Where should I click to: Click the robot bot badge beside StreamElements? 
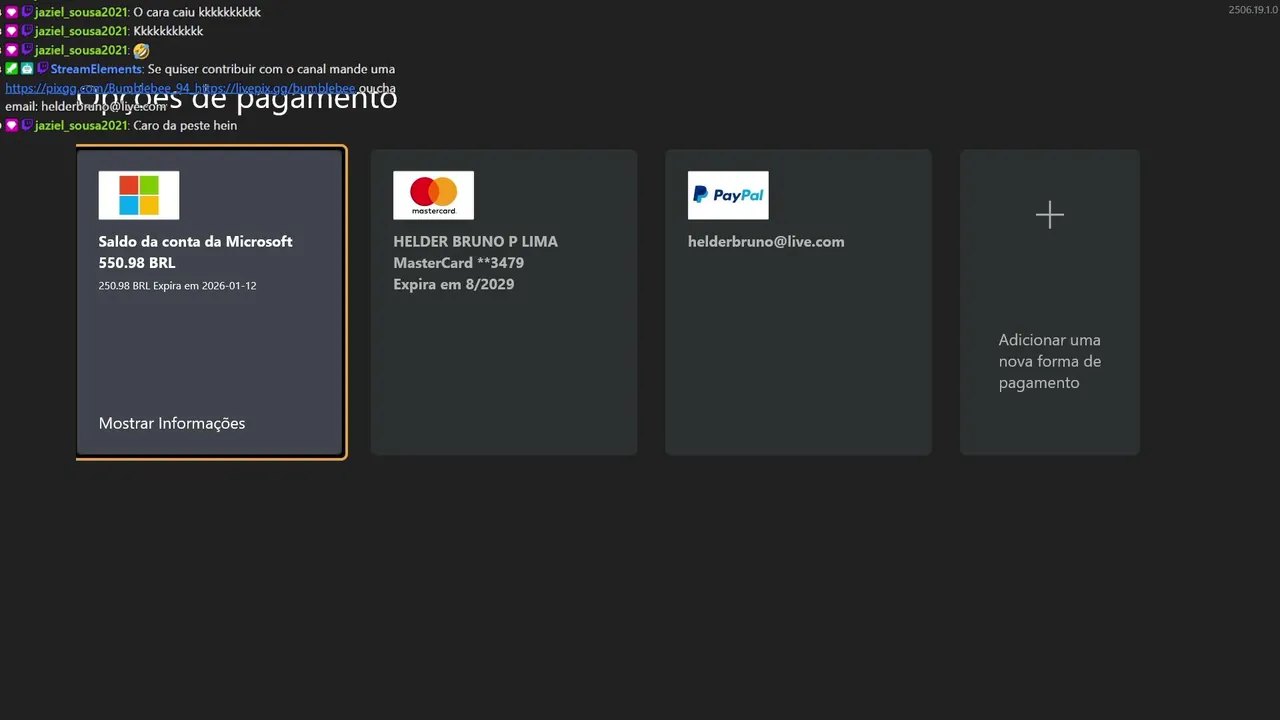[27, 69]
